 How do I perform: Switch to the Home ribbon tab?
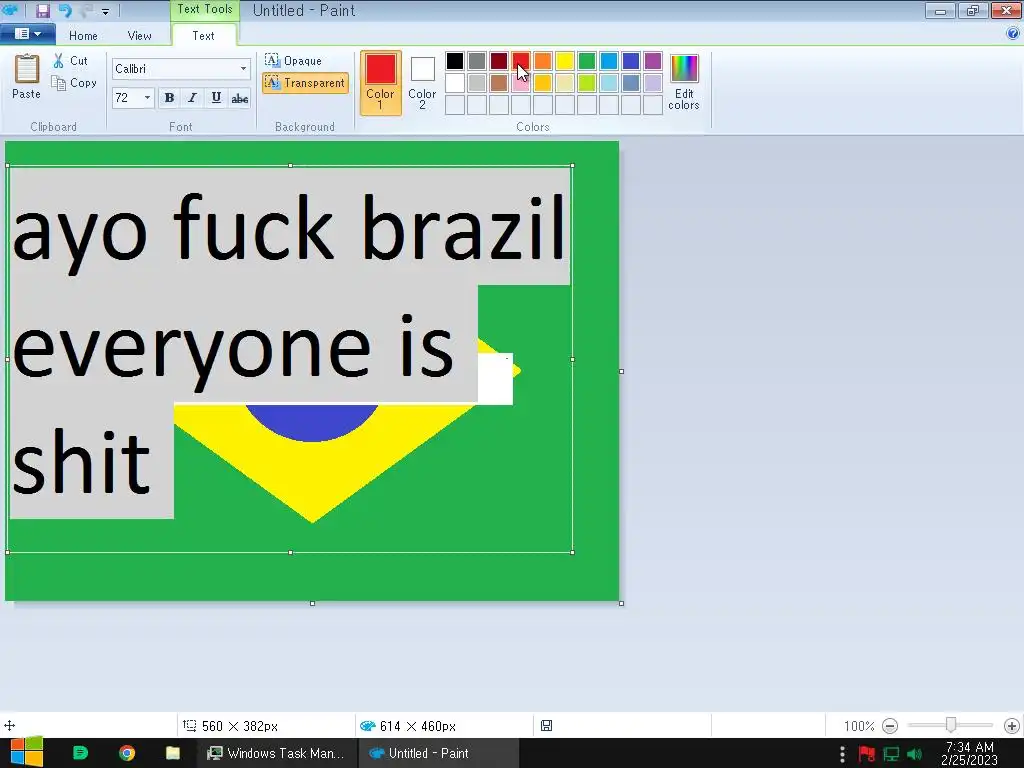83,36
